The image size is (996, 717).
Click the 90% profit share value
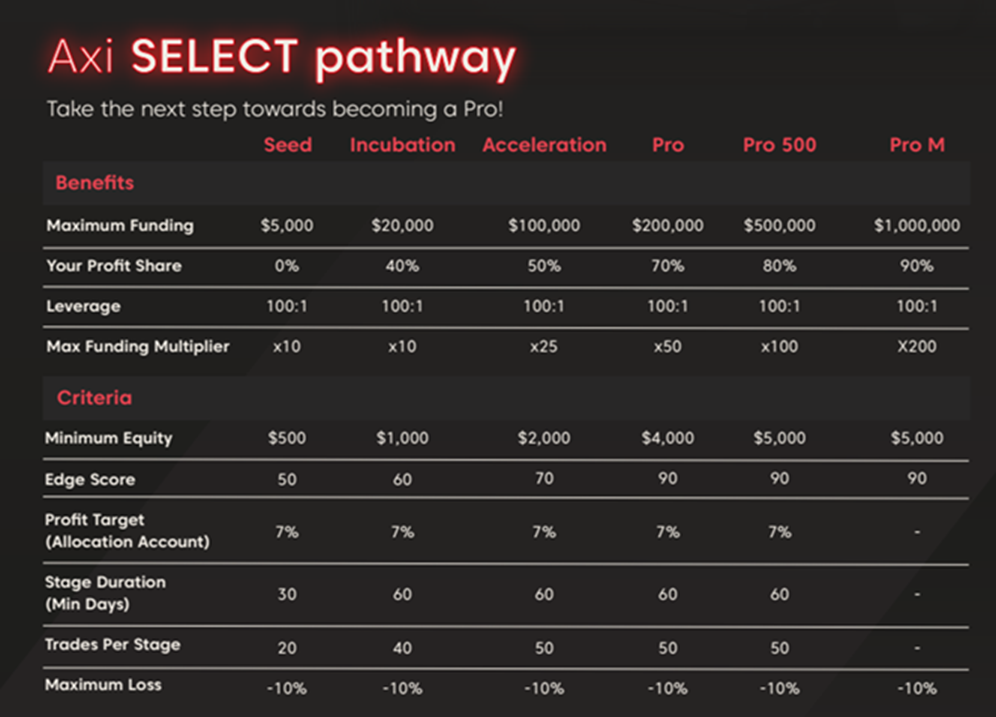tap(917, 267)
